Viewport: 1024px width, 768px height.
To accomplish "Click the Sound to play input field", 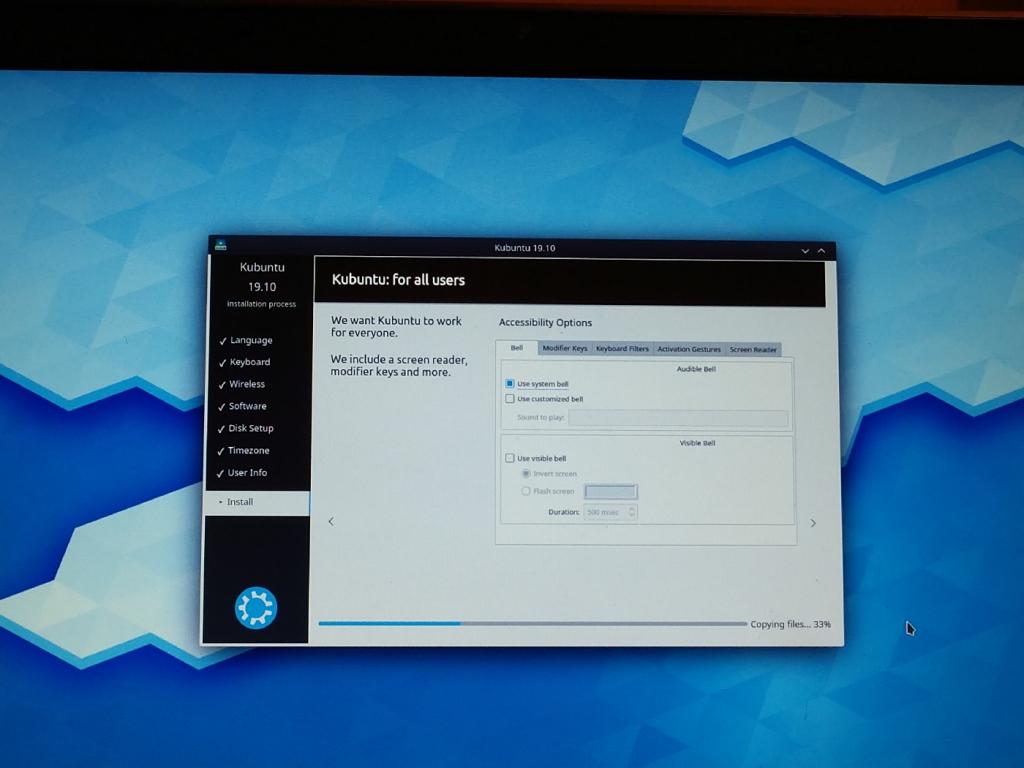I will pyautogui.click(x=678, y=418).
